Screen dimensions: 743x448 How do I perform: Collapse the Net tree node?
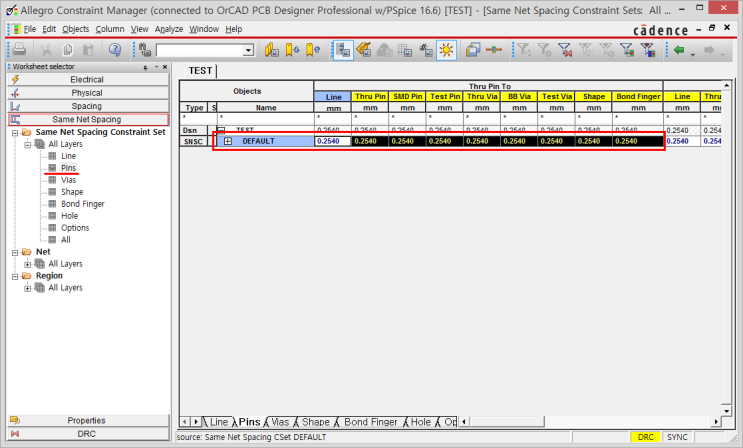(15, 253)
